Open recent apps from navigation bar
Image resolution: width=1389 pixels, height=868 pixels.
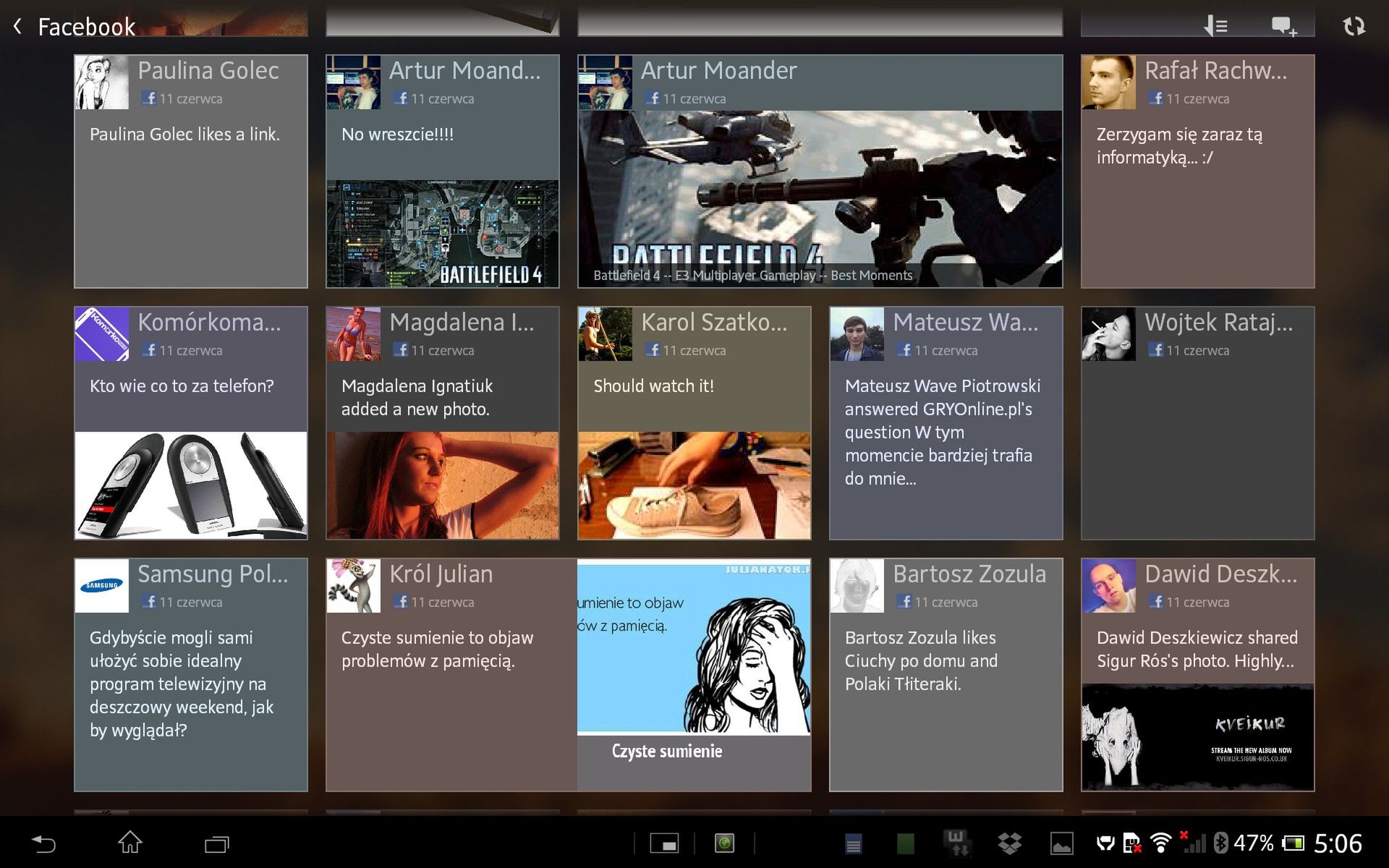(216, 843)
